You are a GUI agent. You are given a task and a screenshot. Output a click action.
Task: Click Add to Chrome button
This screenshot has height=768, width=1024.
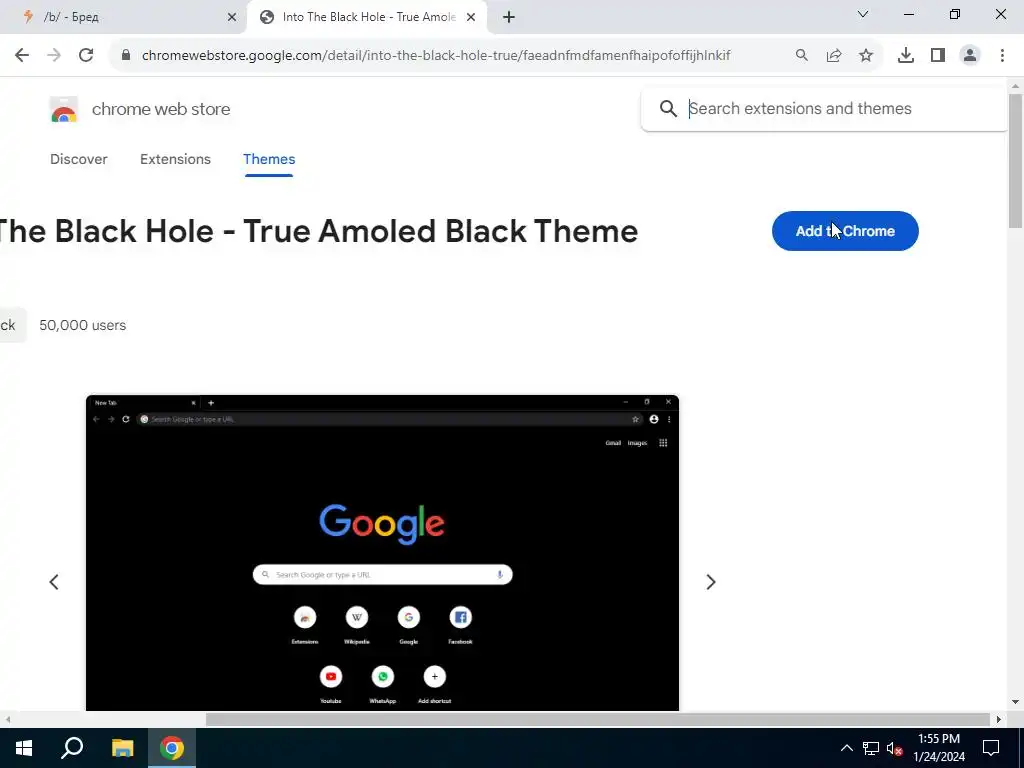tap(845, 231)
